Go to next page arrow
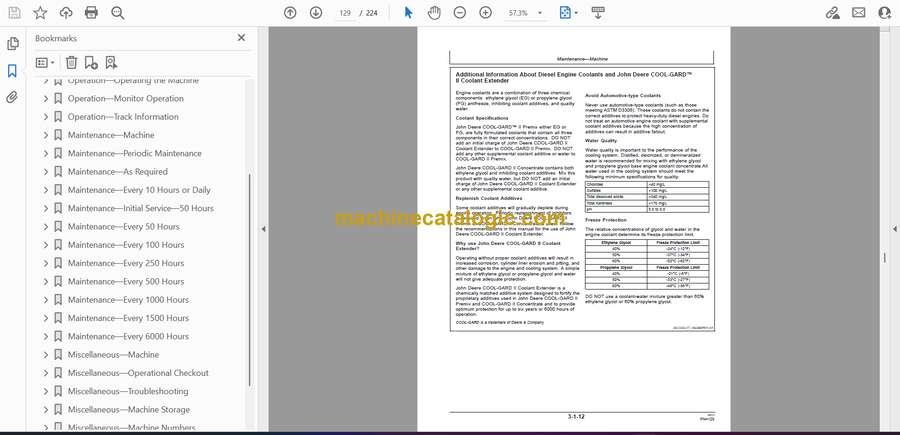The image size is (900, 435). (316, 13)
